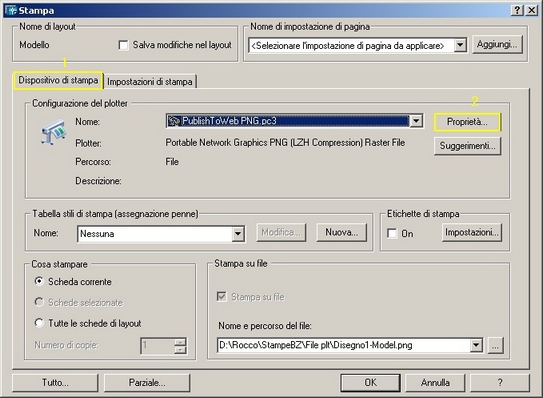Image resolution: width=543 pixels, height=398 pixels.
Task: Browse file path with ellipsis button
Action: (495, 345)
